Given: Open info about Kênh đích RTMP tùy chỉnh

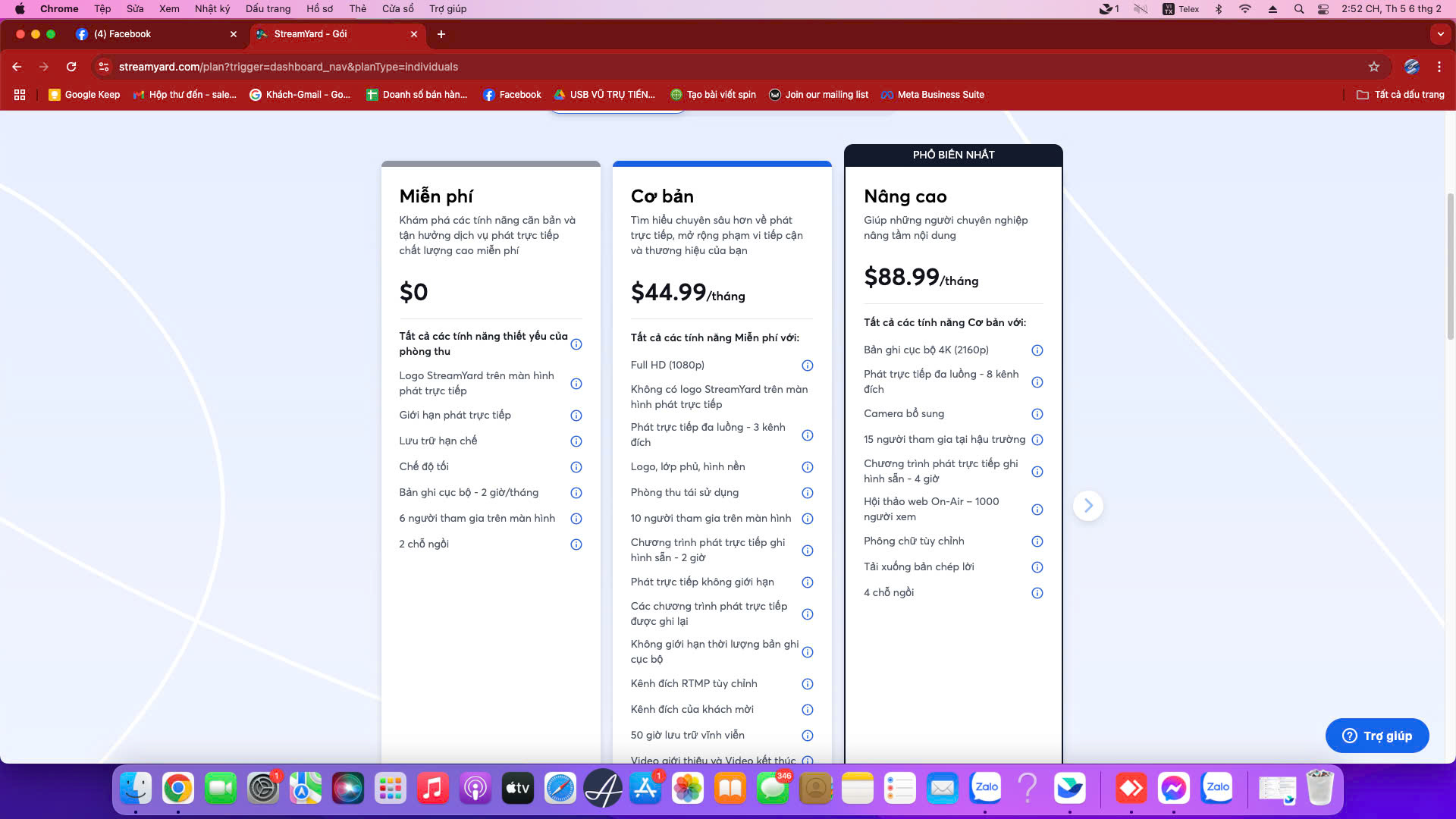Looking at the screenshot, I should (x=808, y=684).
